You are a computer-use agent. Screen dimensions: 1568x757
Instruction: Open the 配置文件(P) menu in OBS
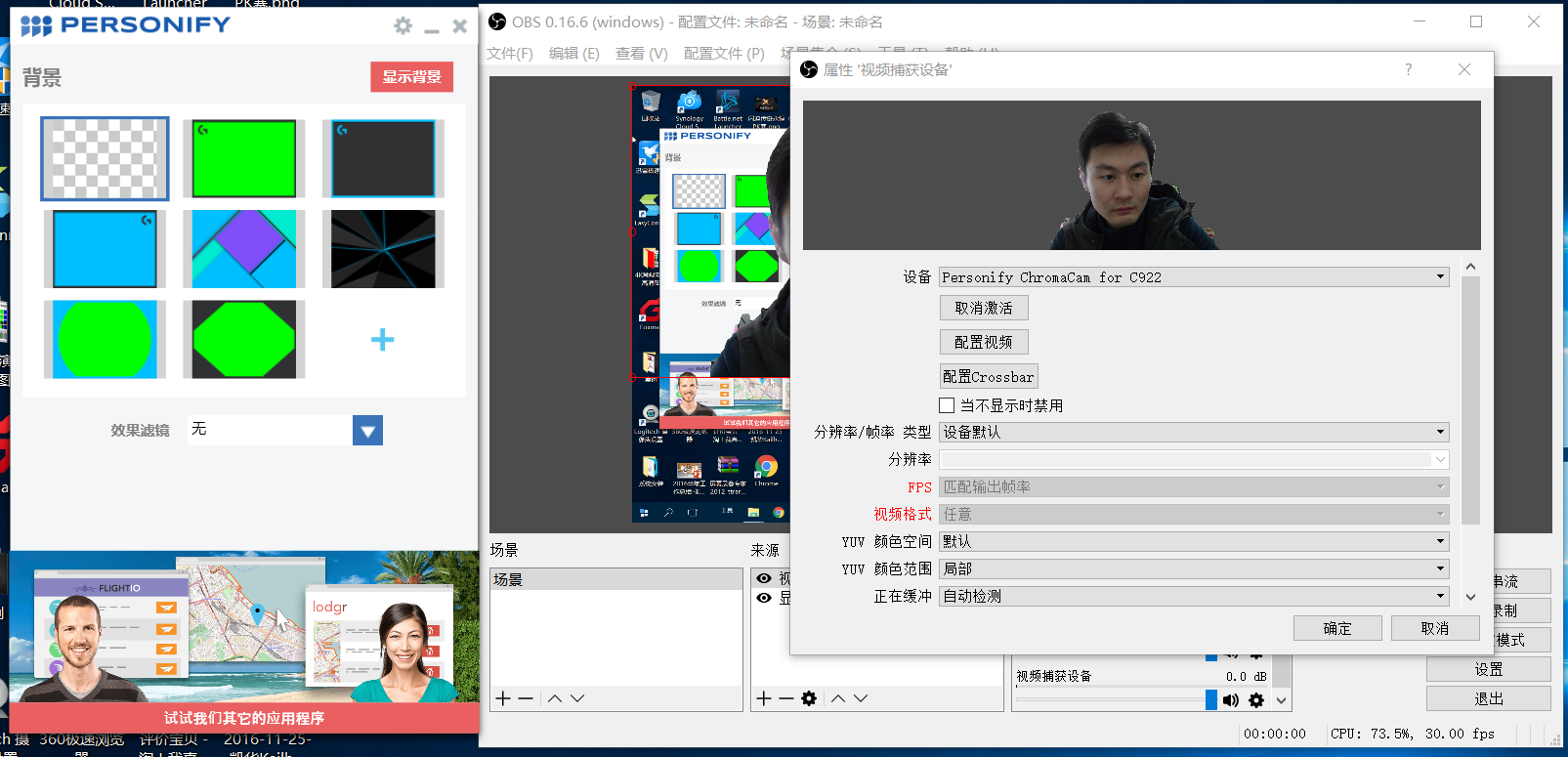[x=724, y=54]
